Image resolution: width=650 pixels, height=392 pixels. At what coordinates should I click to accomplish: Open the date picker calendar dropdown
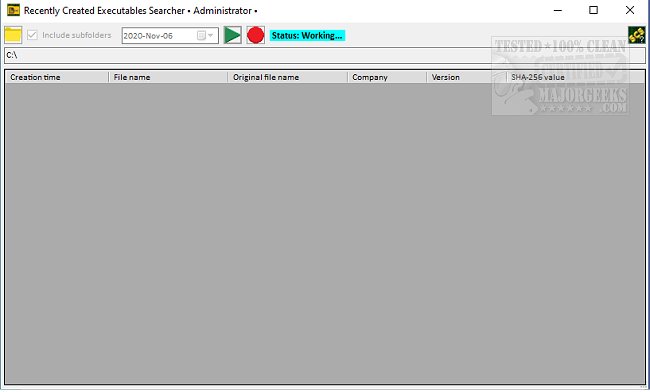click(x=205, y=36)
